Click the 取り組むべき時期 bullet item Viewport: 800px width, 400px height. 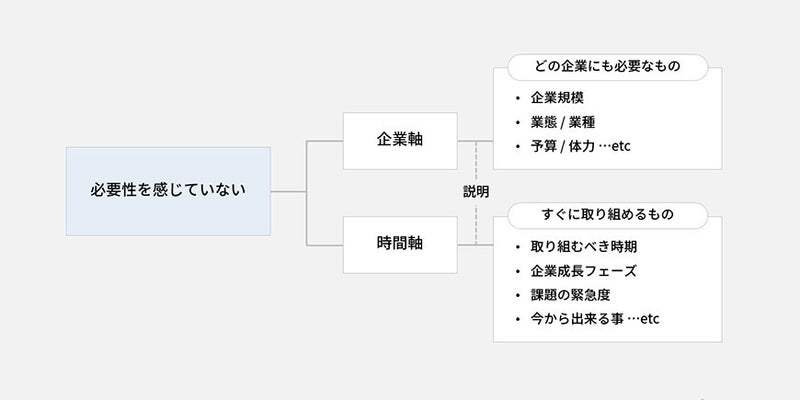click(584, 247)
